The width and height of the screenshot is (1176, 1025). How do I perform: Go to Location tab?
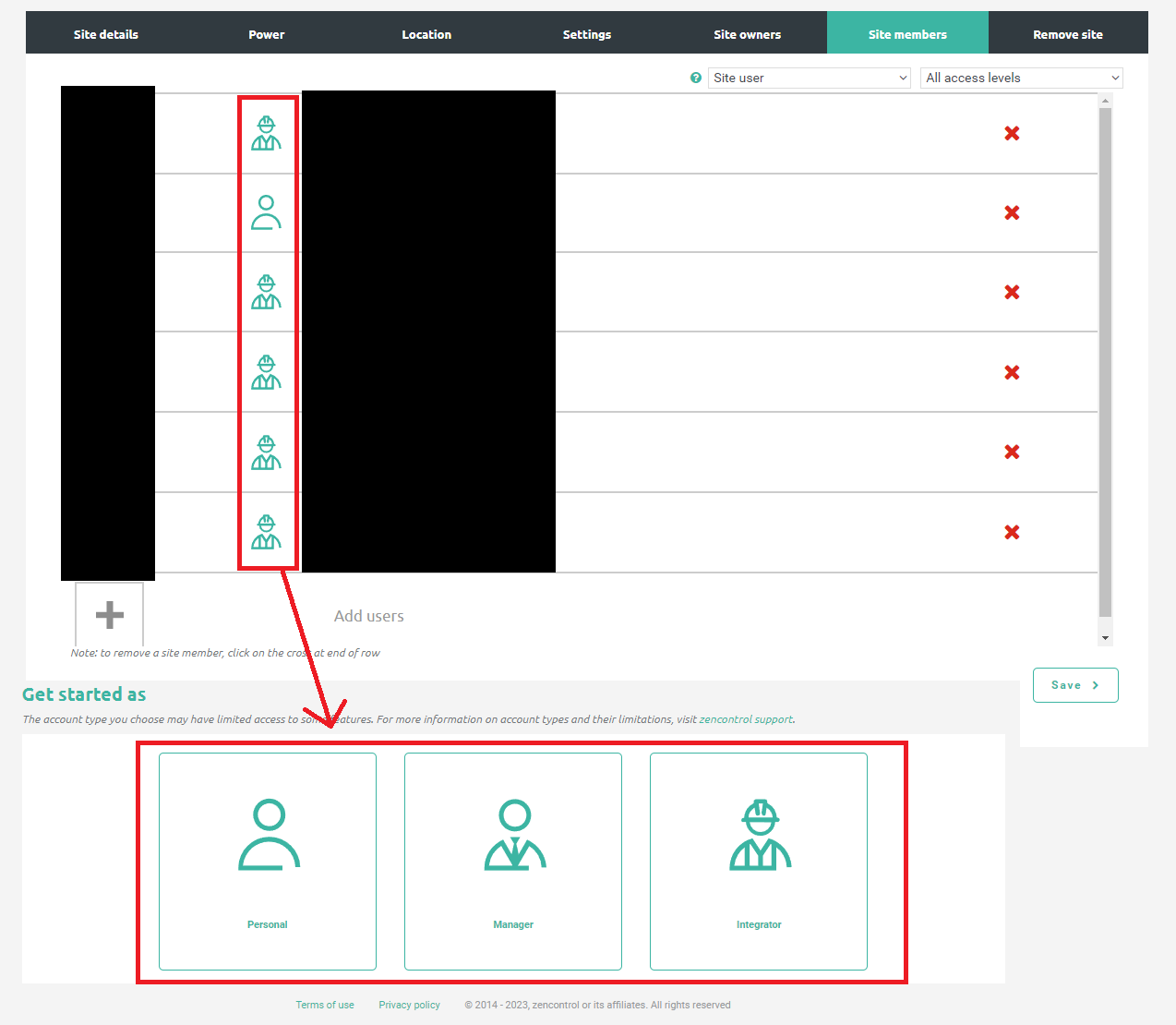426,34
